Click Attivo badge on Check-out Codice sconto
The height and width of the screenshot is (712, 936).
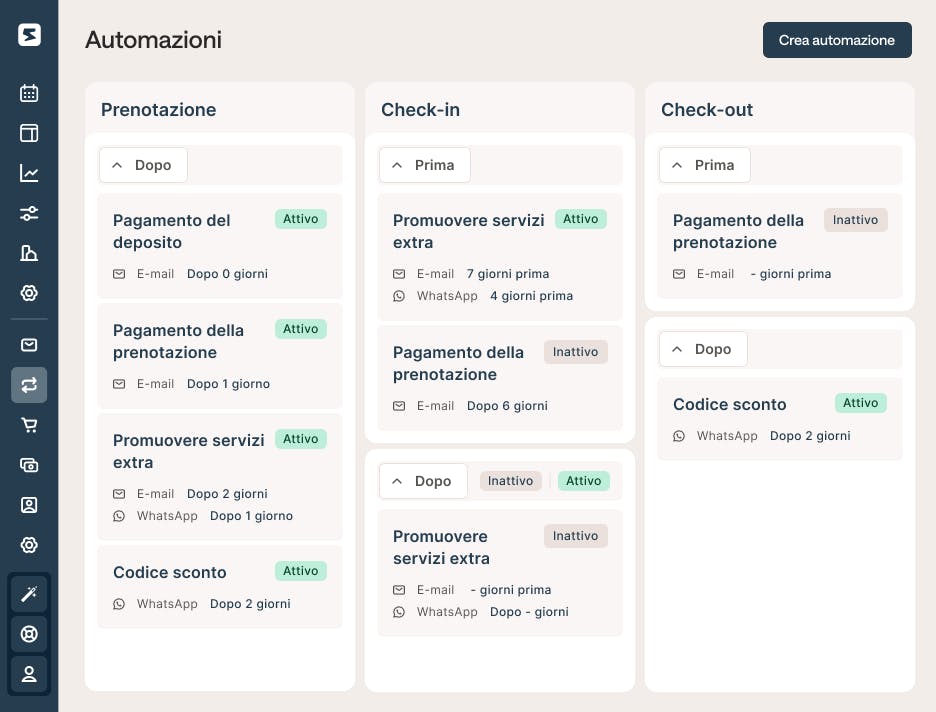pyautogui.click(x=861, y=403)
